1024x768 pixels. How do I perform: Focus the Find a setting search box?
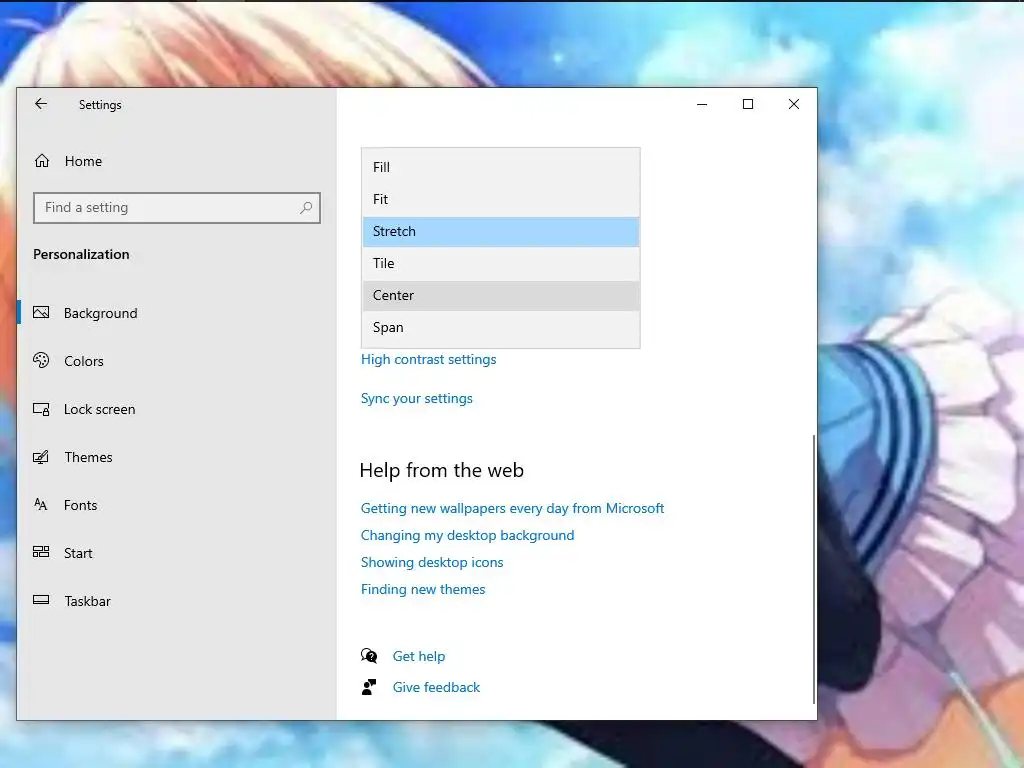click(177, 208)
